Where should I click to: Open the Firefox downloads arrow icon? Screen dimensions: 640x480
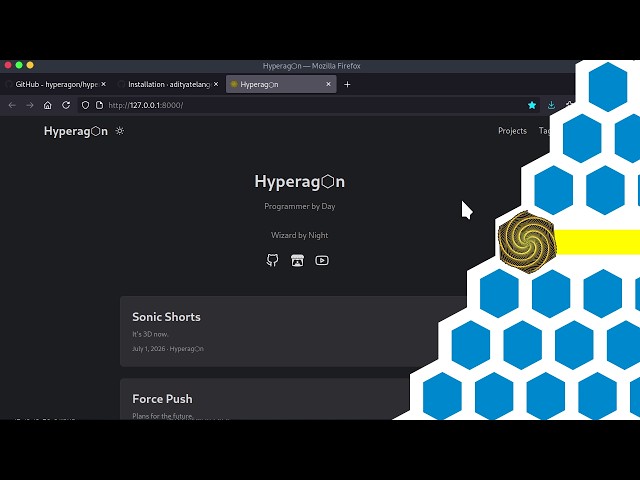click(x=551, y=105)
